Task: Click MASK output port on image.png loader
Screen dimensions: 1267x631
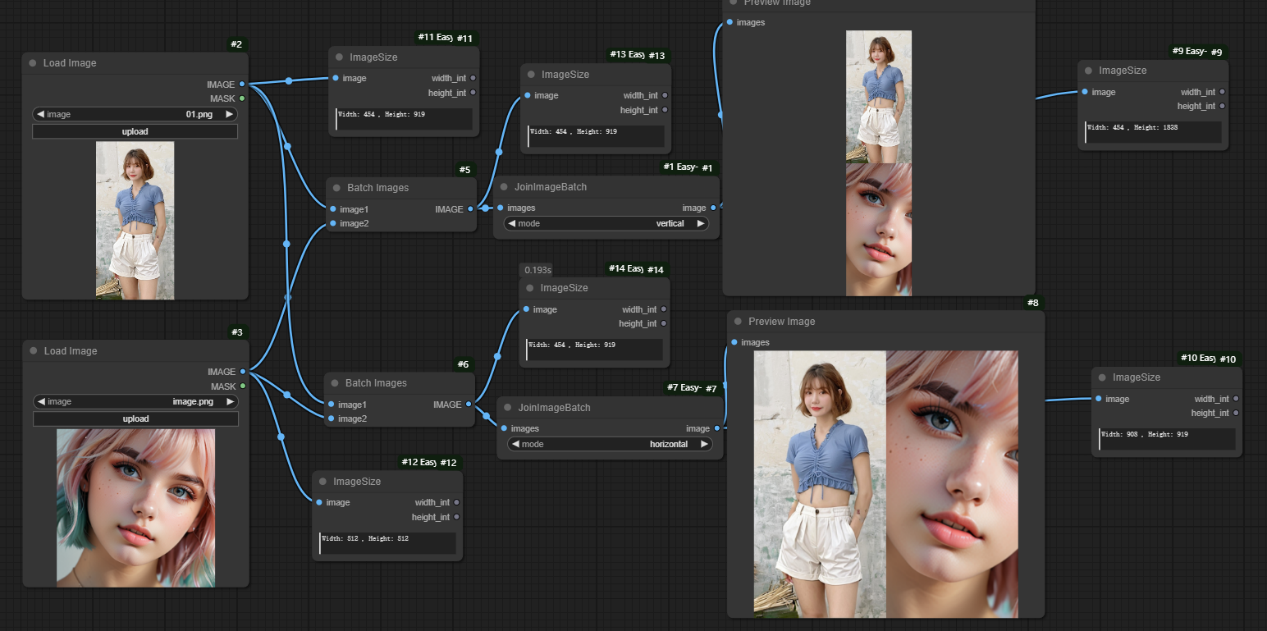Action: point(242,386)
